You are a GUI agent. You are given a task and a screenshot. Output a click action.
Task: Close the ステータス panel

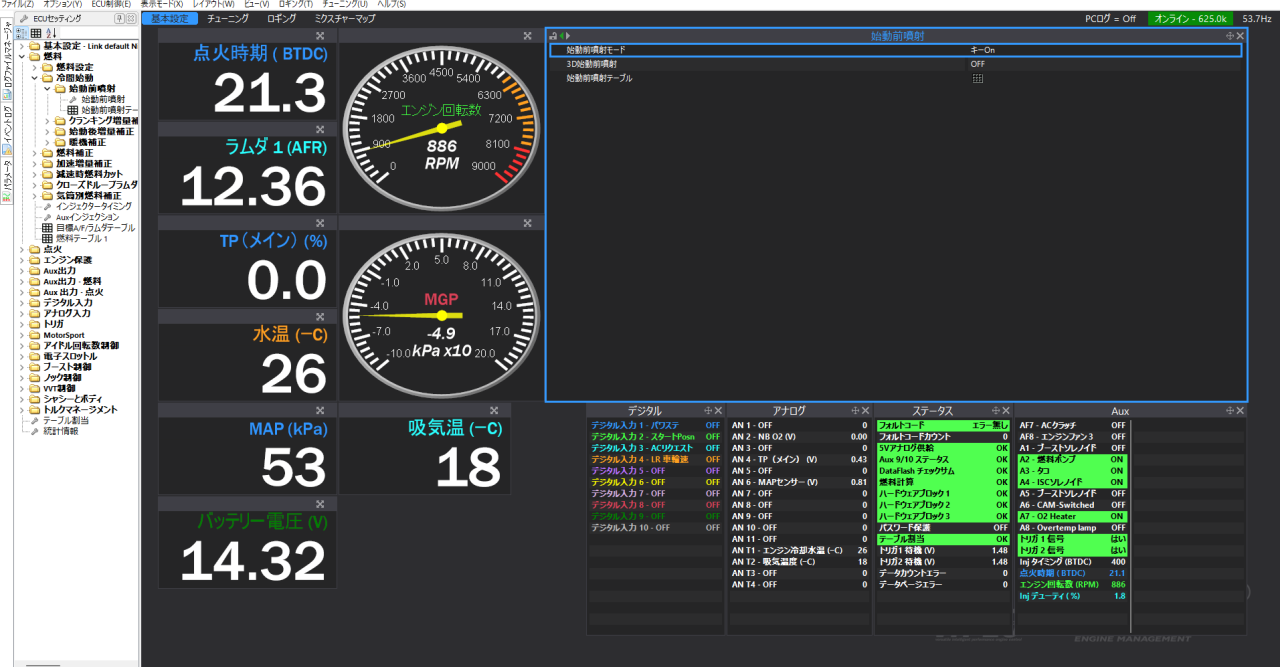pos(1005,411)
